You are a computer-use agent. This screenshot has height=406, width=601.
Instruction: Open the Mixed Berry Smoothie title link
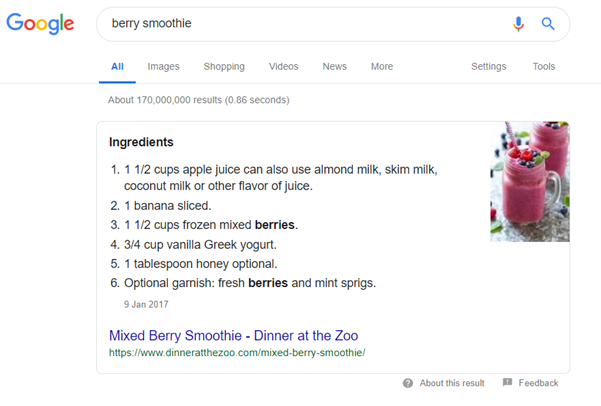click(x=233, y=335)
